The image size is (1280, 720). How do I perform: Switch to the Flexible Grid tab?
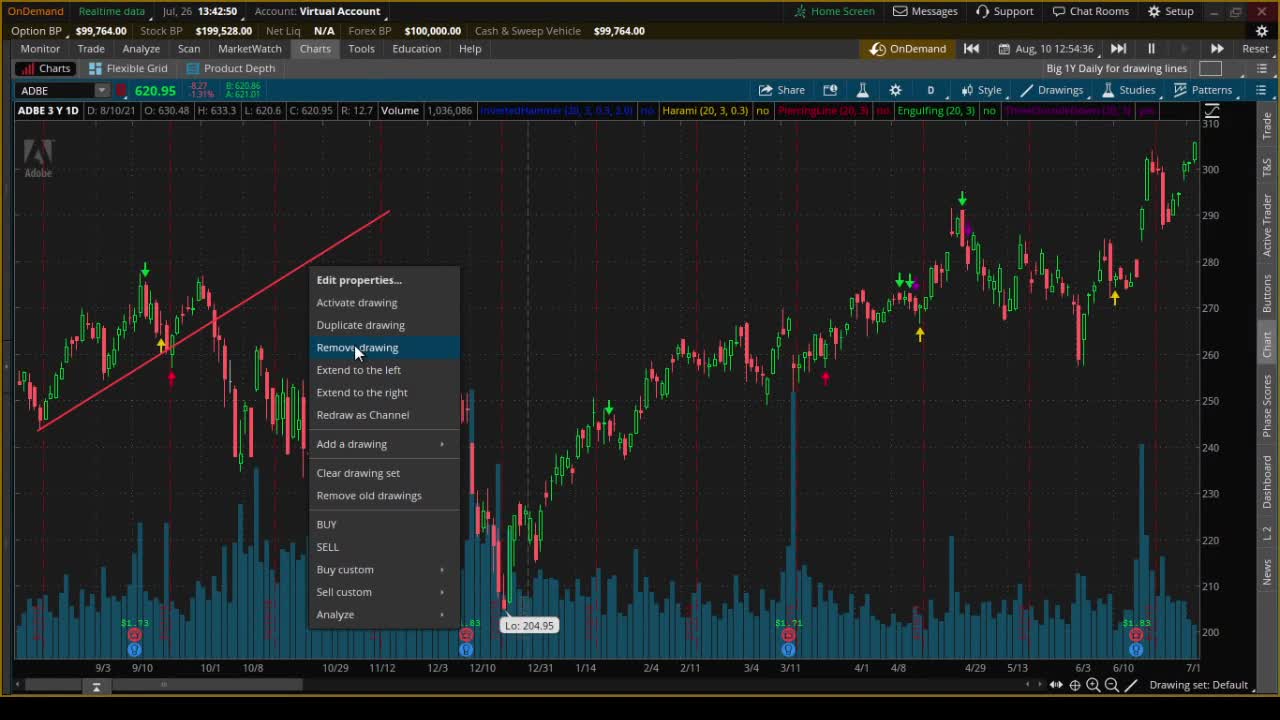click(x=127, y=68)
